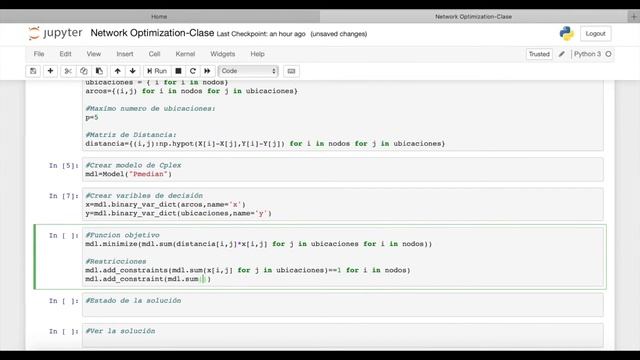Open the Help menu
This screenshot has height=360, width=640.
(257, 54)
